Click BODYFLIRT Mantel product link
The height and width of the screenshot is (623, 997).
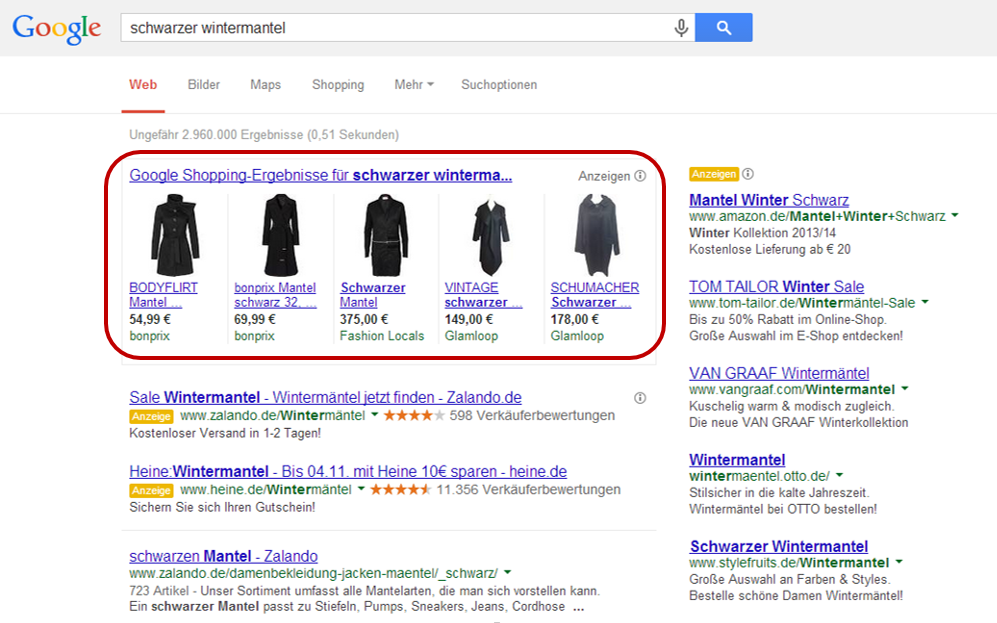[163, 295]
